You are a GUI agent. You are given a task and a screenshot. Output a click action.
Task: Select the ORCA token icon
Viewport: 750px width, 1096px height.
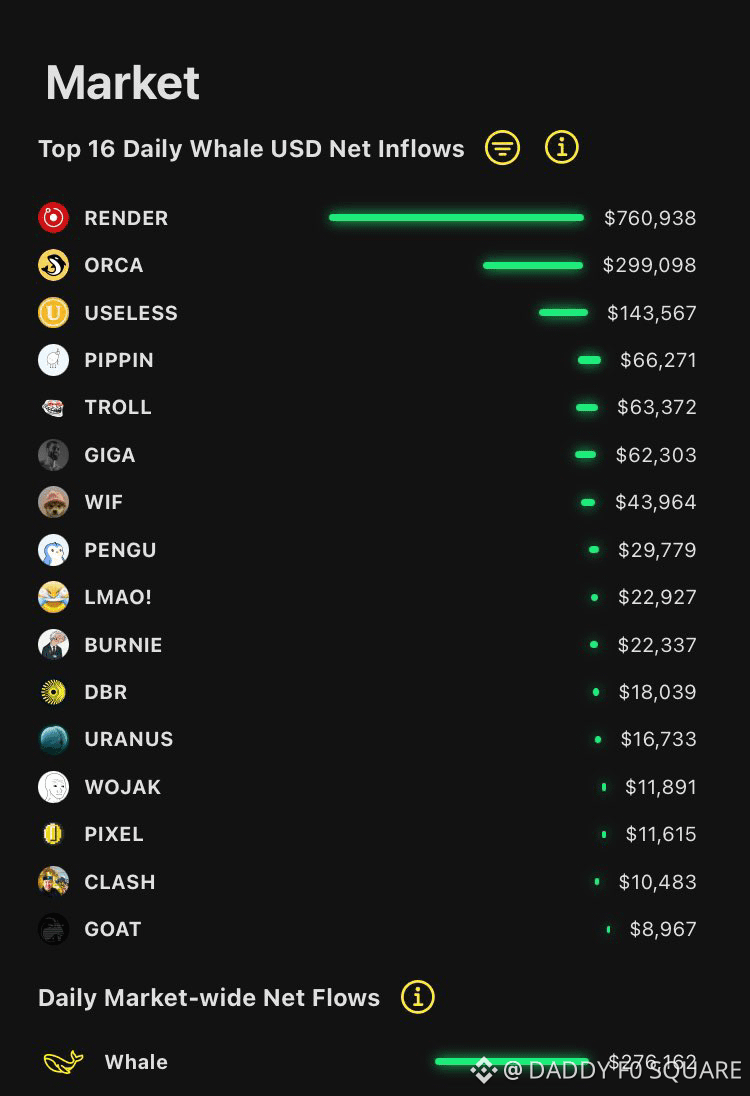coord(53,265)
